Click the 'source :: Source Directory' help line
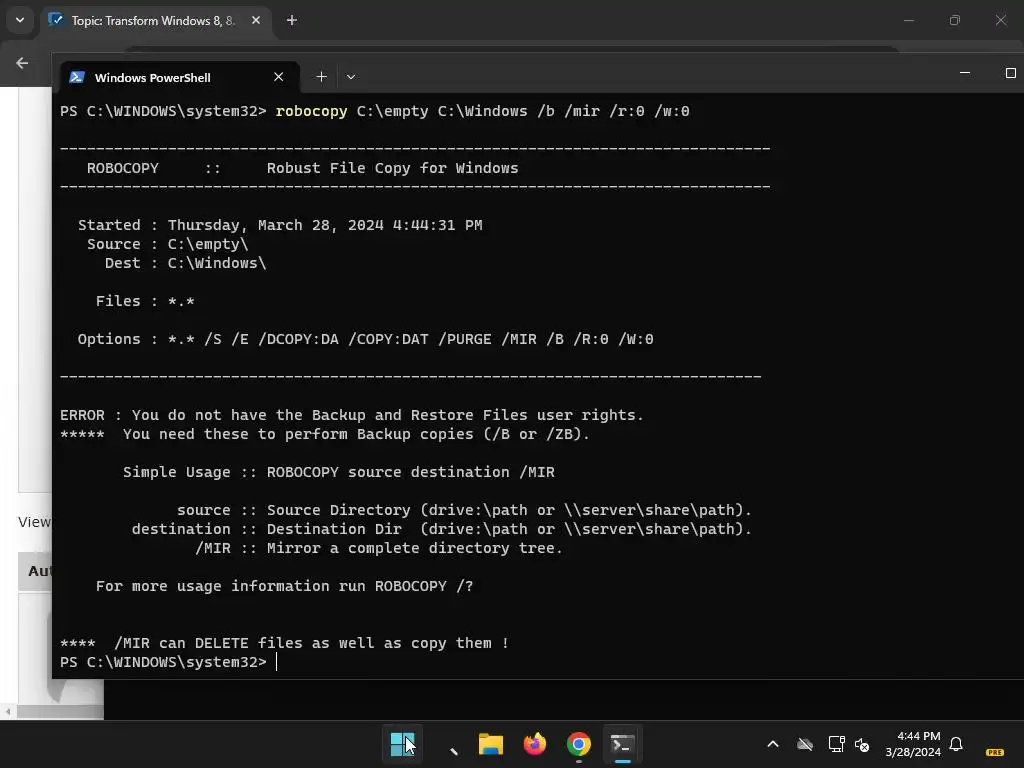This screenshot has height=768, width=1024. tap(464, 510)
